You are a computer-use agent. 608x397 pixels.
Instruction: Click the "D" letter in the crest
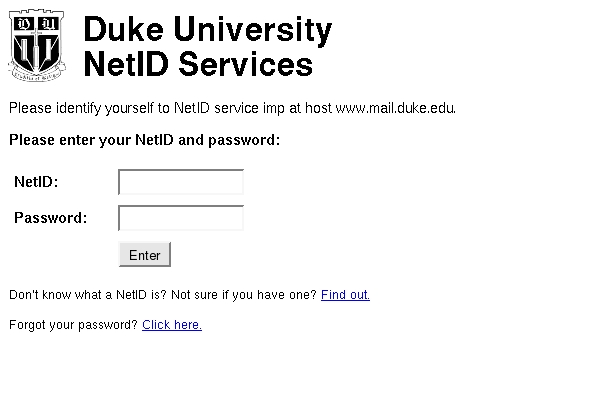24,24
